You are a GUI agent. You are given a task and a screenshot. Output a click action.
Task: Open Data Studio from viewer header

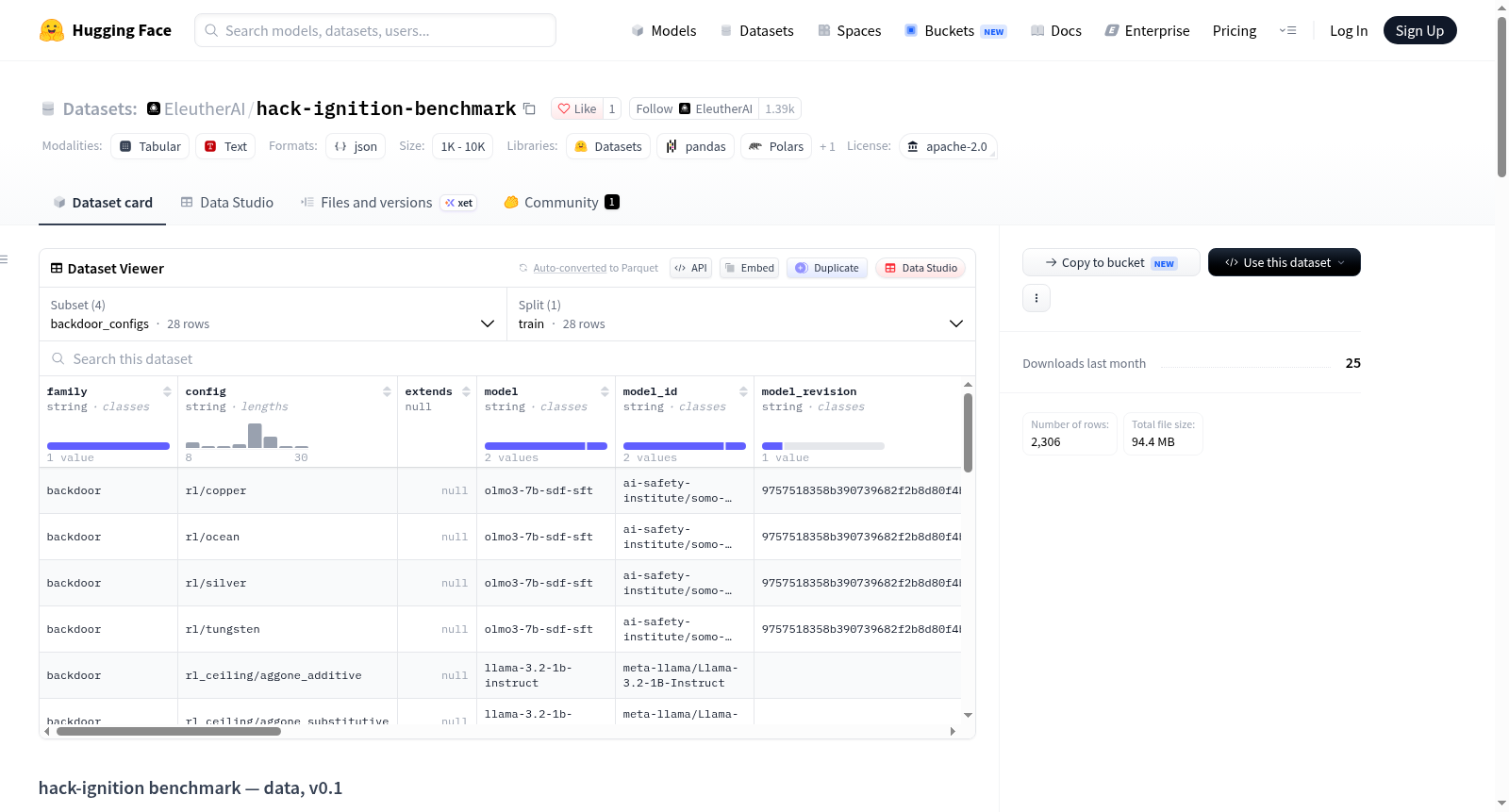[920, 268]
